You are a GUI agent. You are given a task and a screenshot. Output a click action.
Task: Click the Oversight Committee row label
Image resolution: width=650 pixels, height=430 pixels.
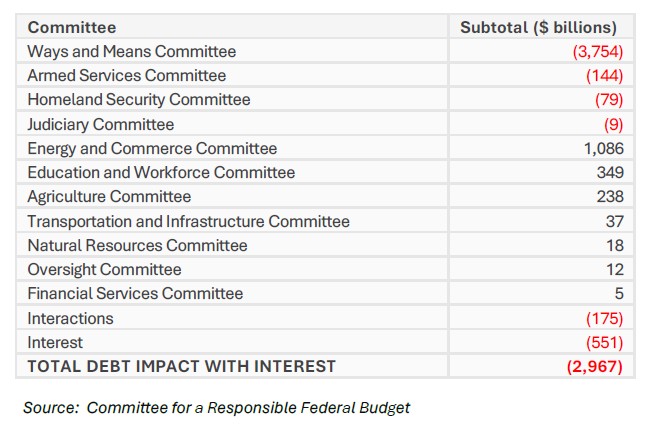coord(105,270)
